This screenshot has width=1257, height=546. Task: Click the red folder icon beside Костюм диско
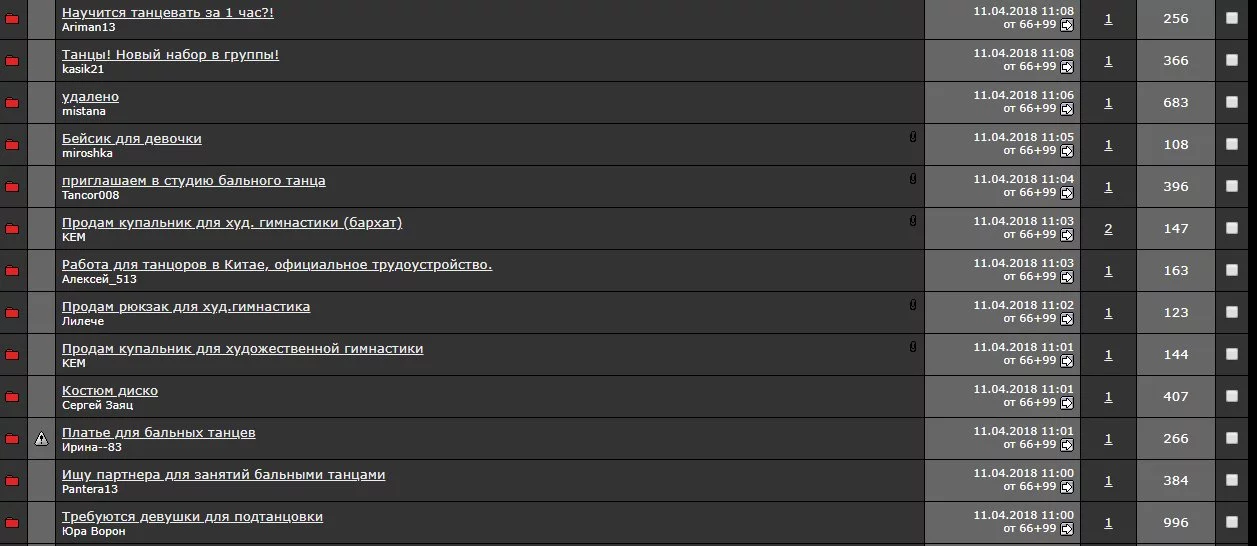tap(12, 397)
